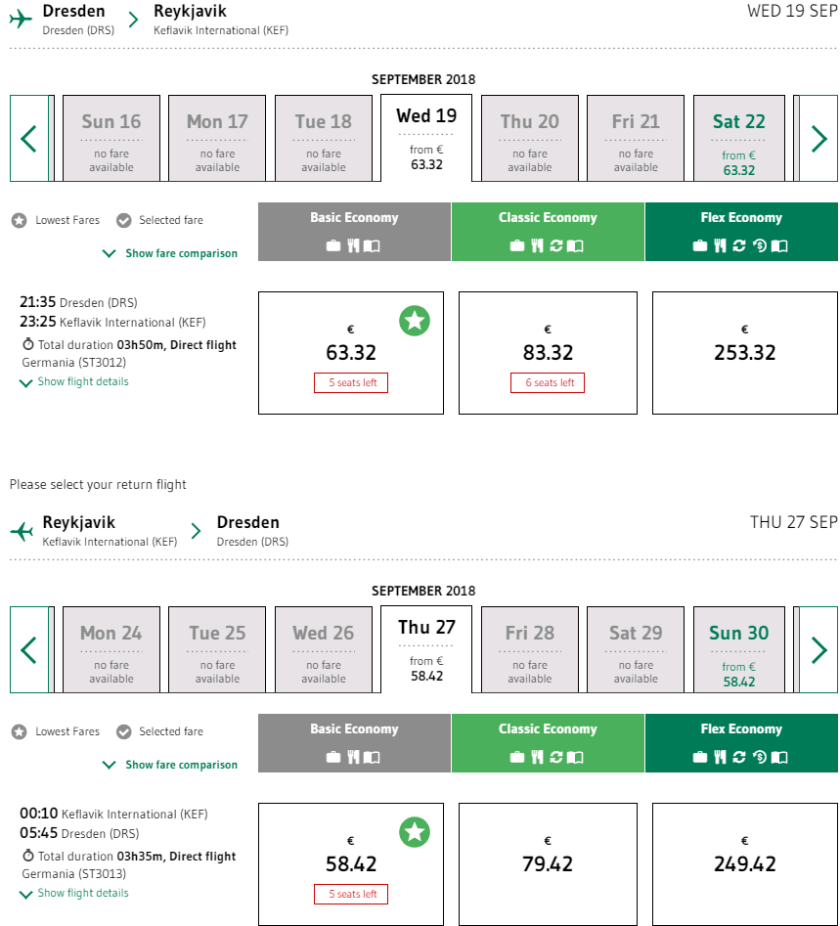This screenshot has width=840, height=926.
Task: Choose outbound Flex Economy fare €253.32
Action: pos(744,353)
